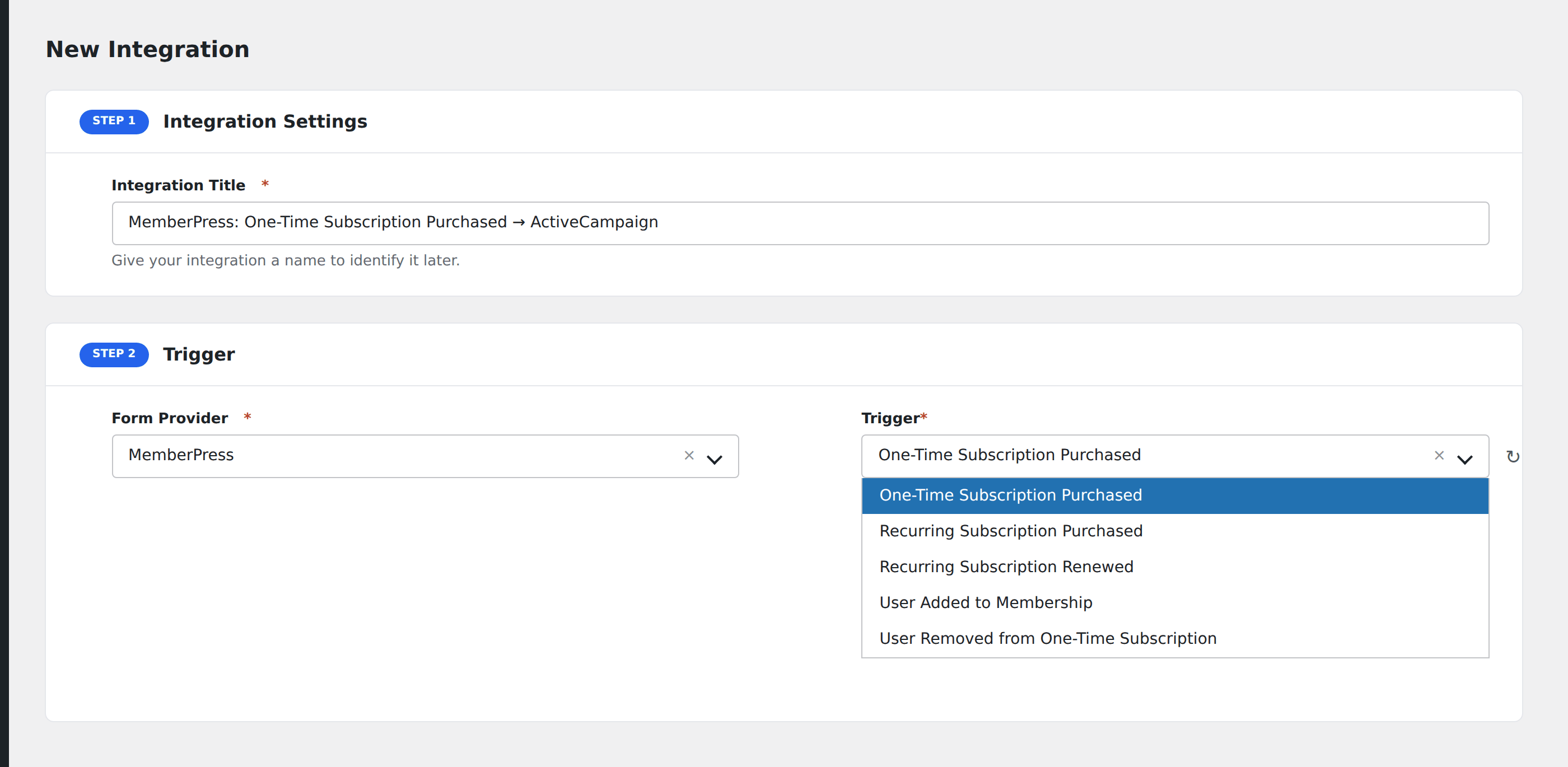Collapse the Trigger dropdown chevron
The height and width of the screenshot is (767, 1568).
(1464, 459)
